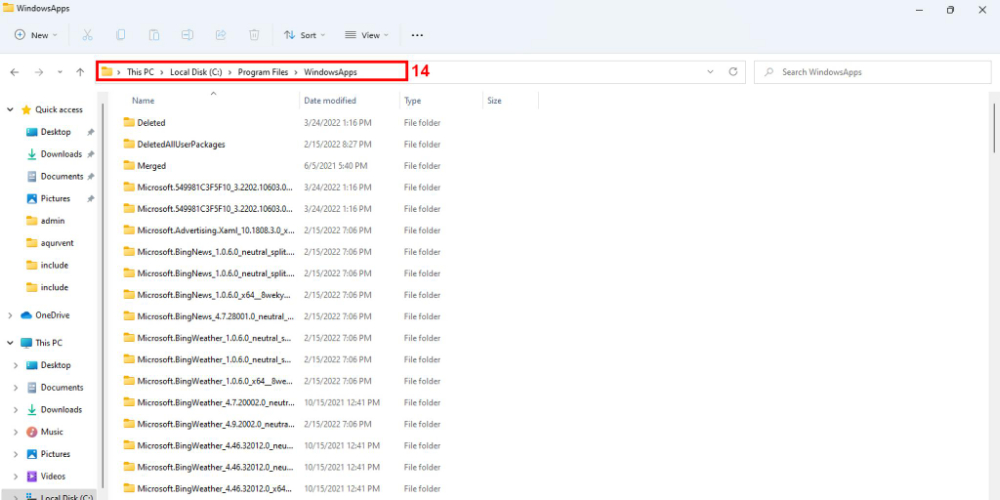Select the DeletedAllUserPackages folder
The image size is (1000, 500).
point(181,144)
